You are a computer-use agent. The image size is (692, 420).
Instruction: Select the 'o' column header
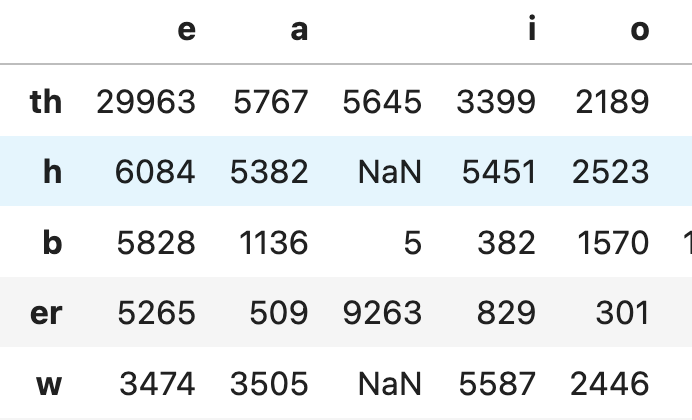[640, 30]
